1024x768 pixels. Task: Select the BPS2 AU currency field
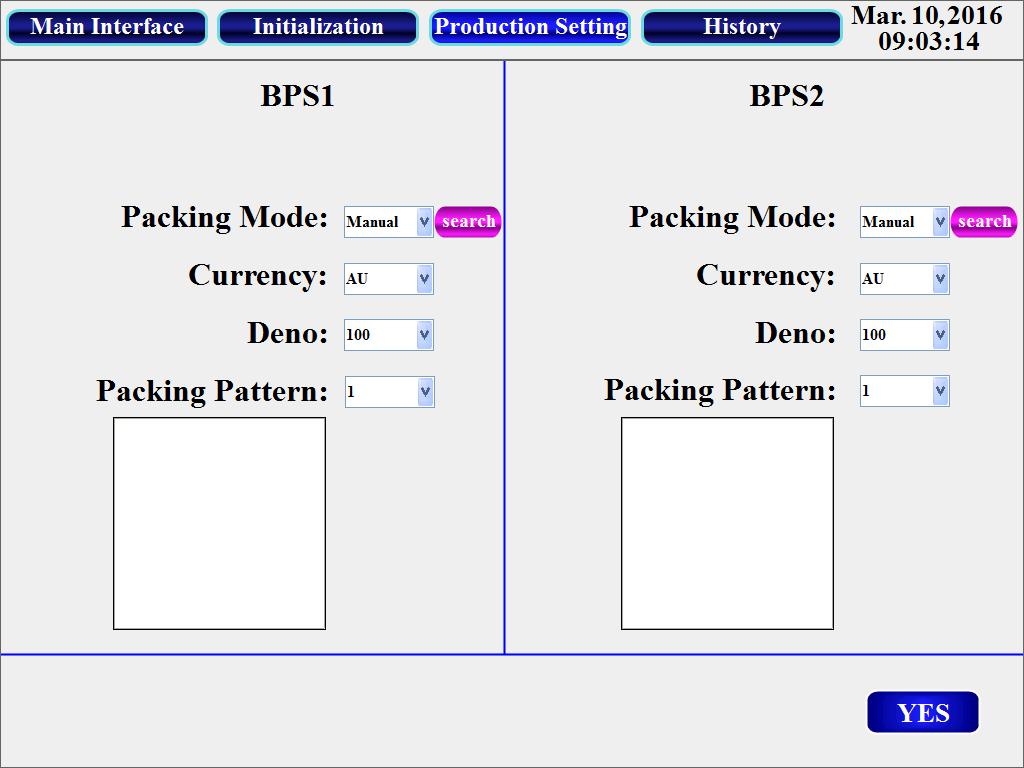[x=904, y=279]
